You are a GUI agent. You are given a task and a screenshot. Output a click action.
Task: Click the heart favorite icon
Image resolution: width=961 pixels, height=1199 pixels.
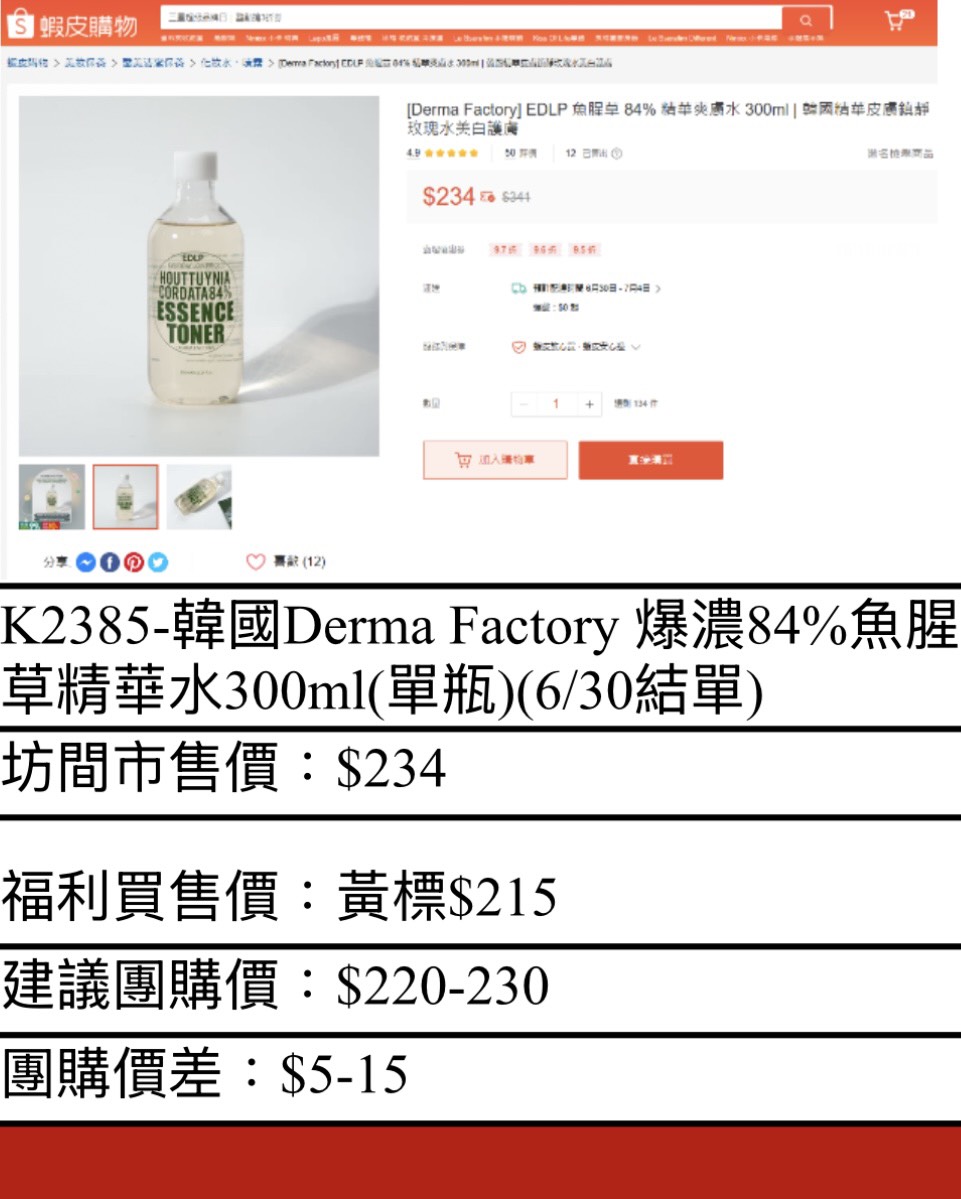click(x=255, y=562)
